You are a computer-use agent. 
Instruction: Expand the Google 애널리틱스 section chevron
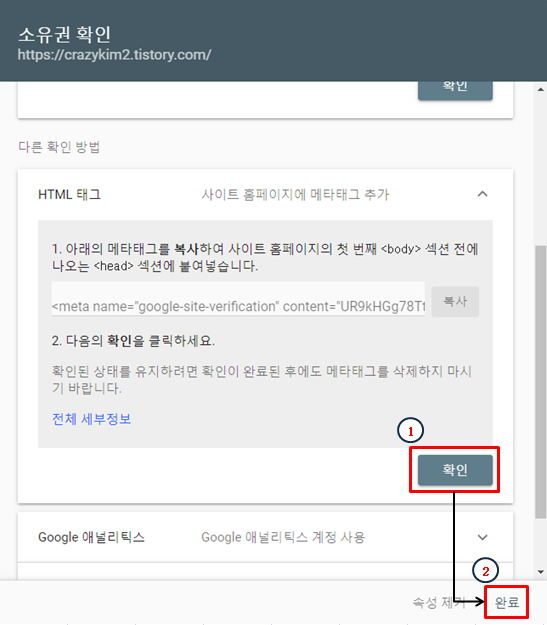pos(482,537)
